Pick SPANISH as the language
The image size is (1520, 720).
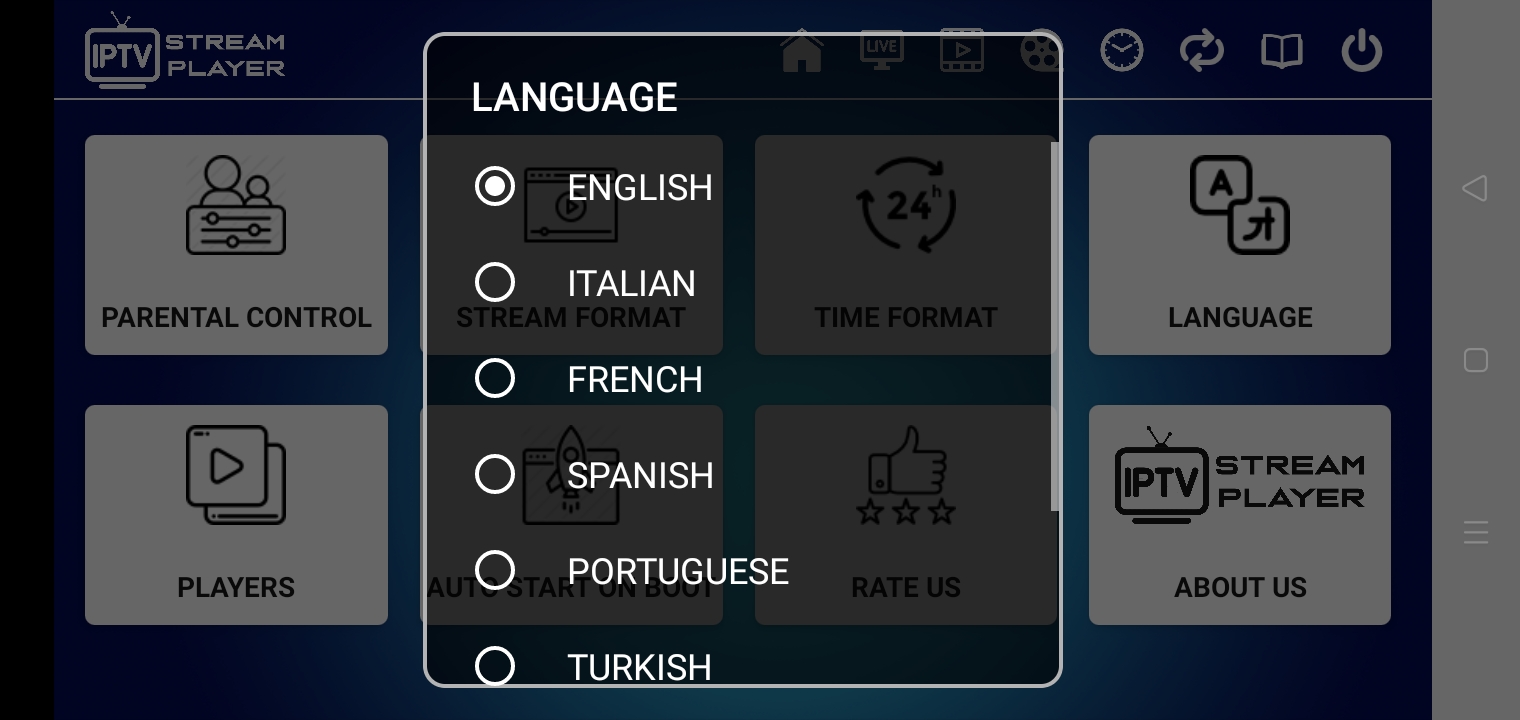tap(495, 475)
